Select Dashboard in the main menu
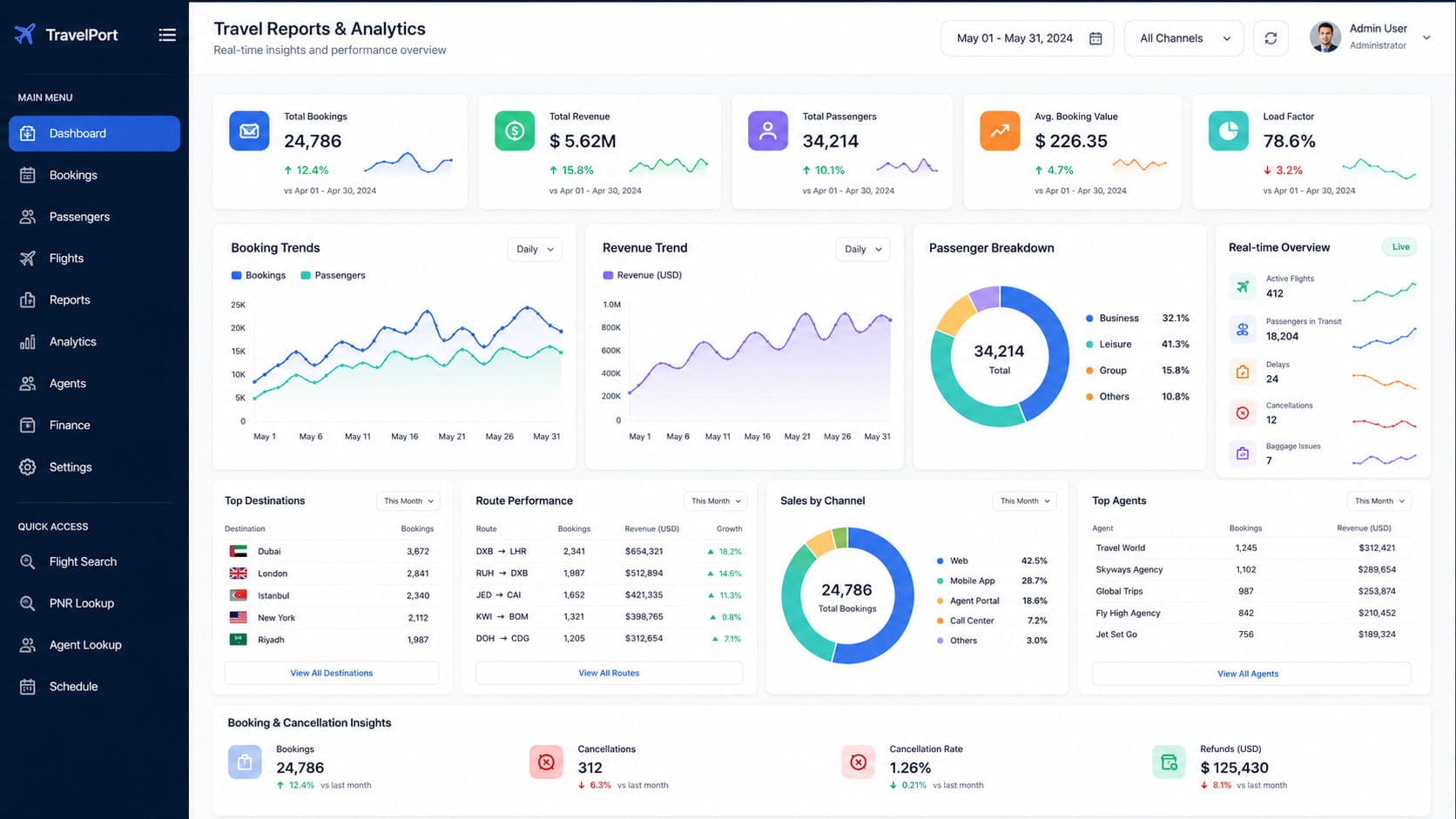Viewport: 1456px width, 819px height. click(x=94, y=133)
